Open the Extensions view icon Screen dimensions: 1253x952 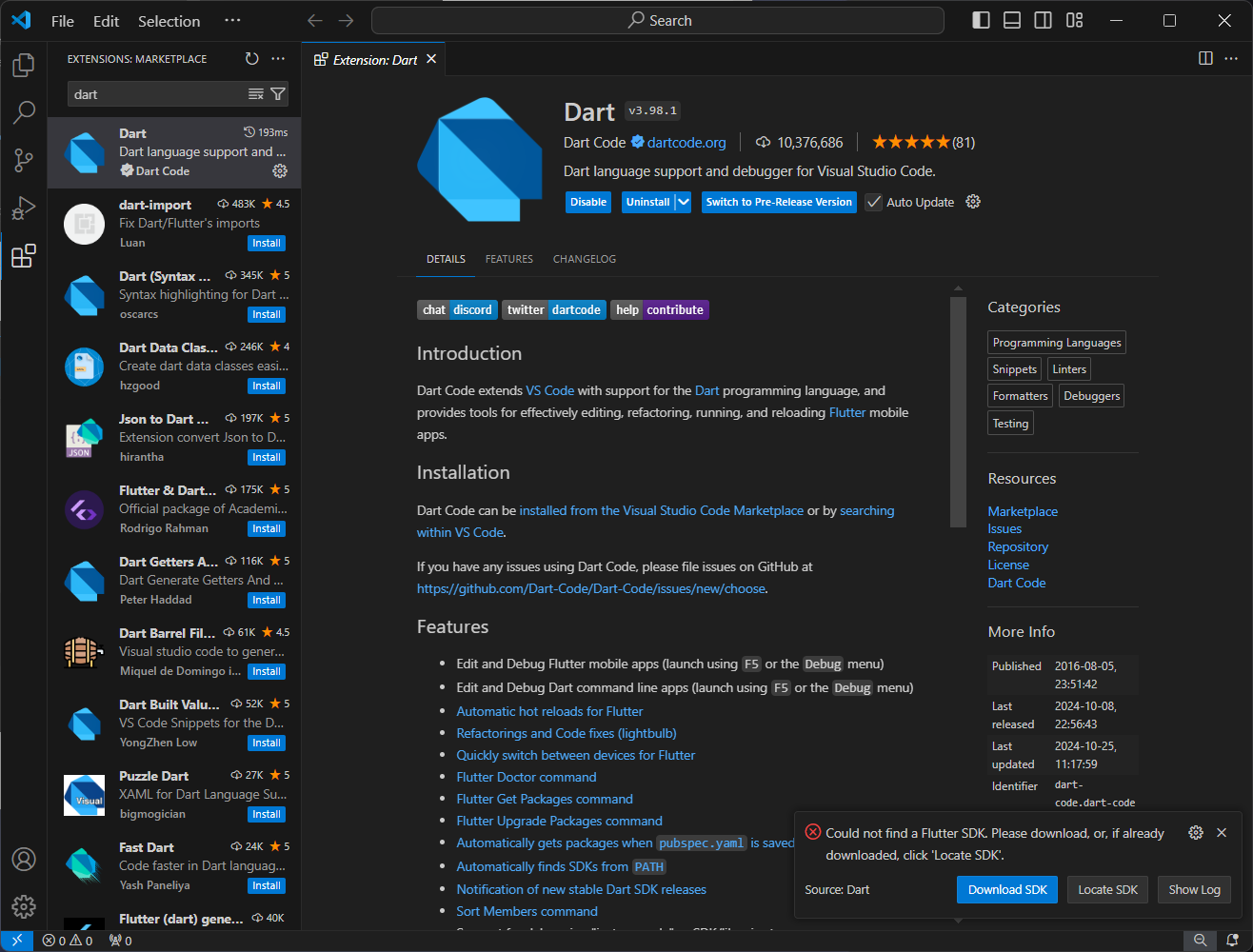(24, 256)
